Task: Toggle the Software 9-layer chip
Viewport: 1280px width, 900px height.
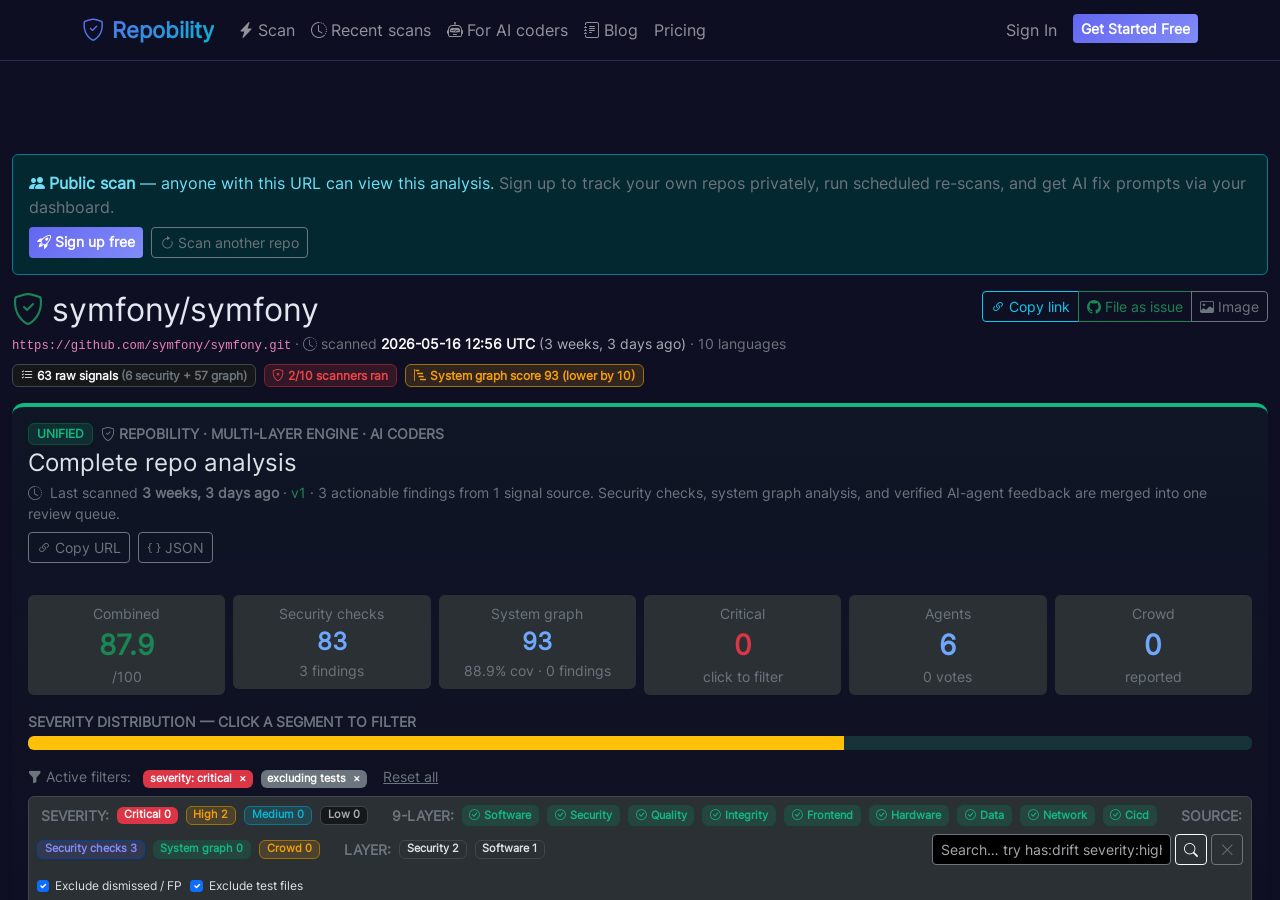Action: coord(500,815)
